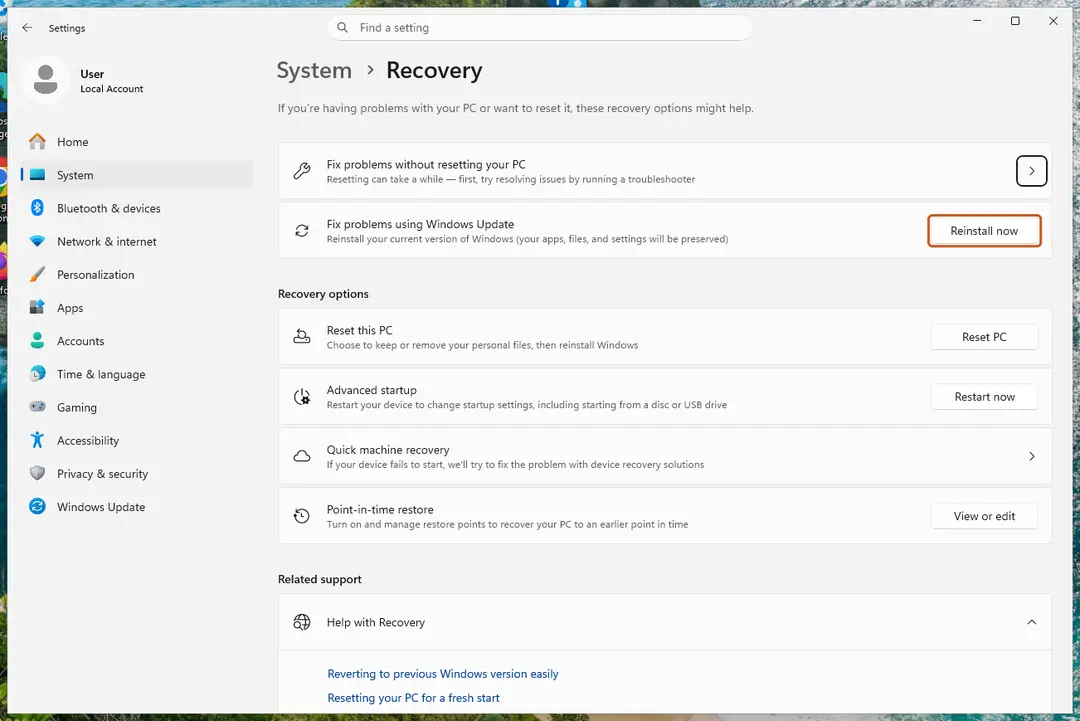The height and width of the screenshot is (721, 1080).
Task: Open Time & language settings
Action: tap(101, 374)
